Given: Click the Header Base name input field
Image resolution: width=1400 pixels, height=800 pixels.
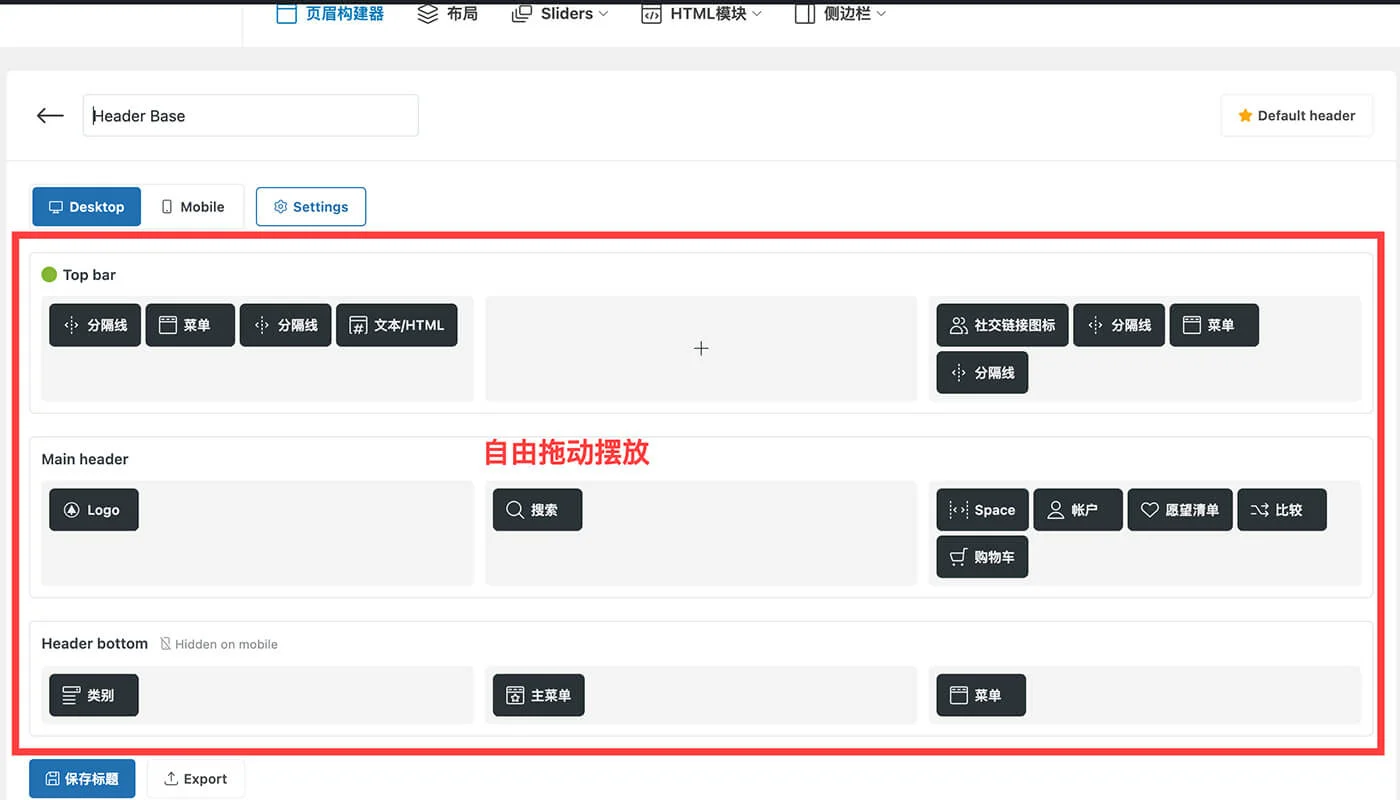Looking at the screenshot, I should pyautogui.click(x=250, y=115).
